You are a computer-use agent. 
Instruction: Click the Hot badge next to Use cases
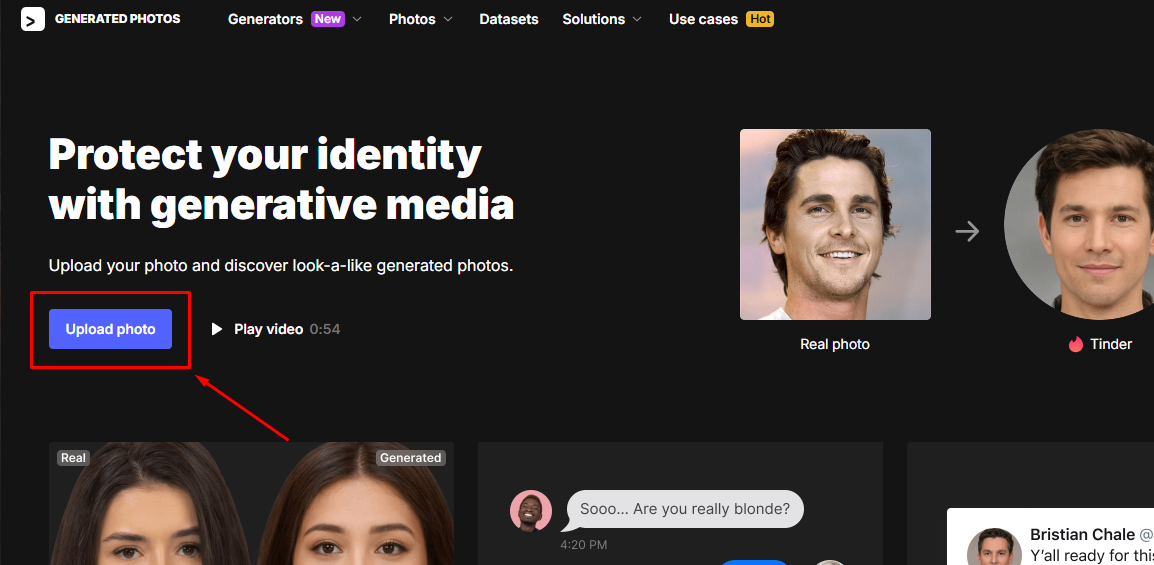[760, 19]
